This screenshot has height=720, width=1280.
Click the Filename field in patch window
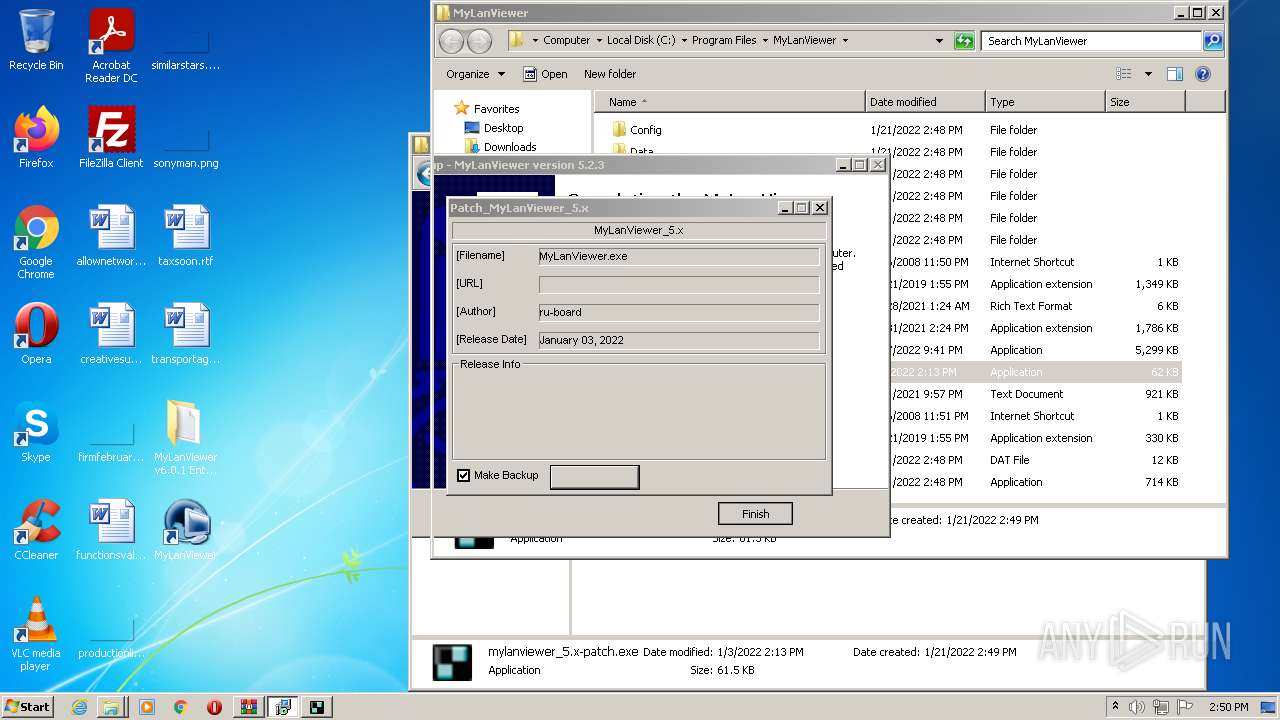[678, 257]
